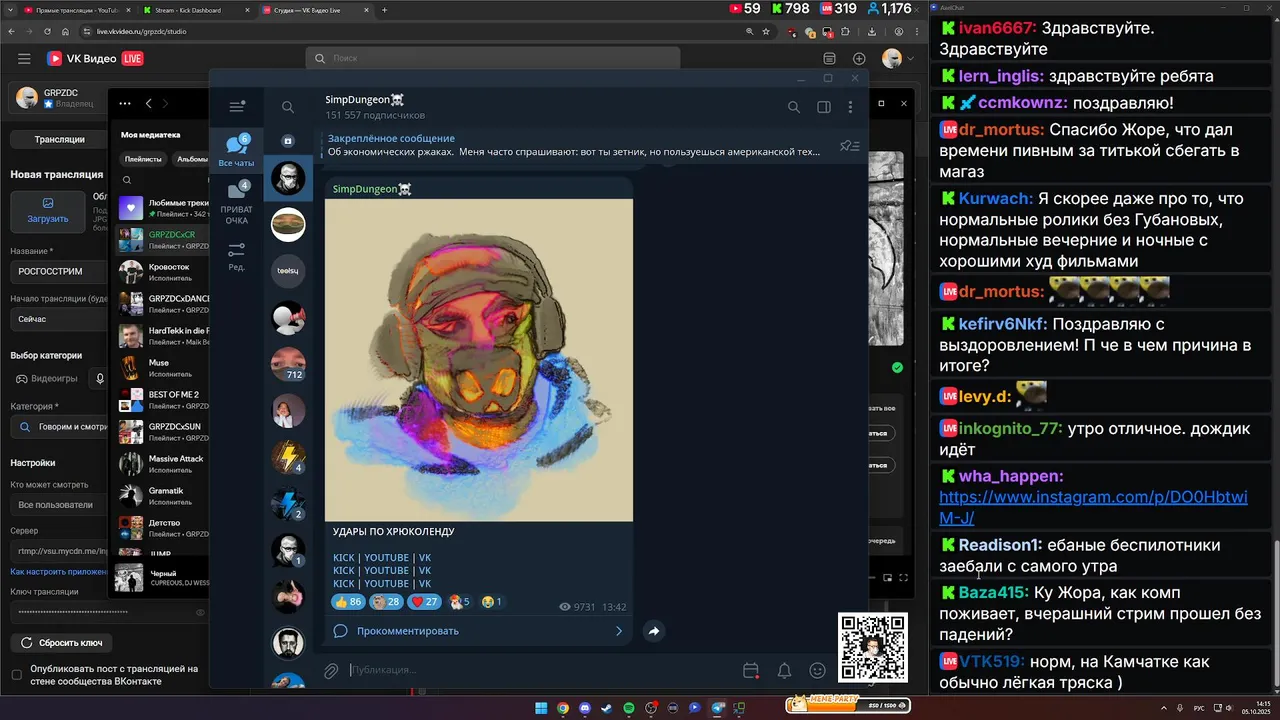Reveal the stream key with the eye icon
The width and height of the screenshot is (1280, 720).
(x=200, y=612)
